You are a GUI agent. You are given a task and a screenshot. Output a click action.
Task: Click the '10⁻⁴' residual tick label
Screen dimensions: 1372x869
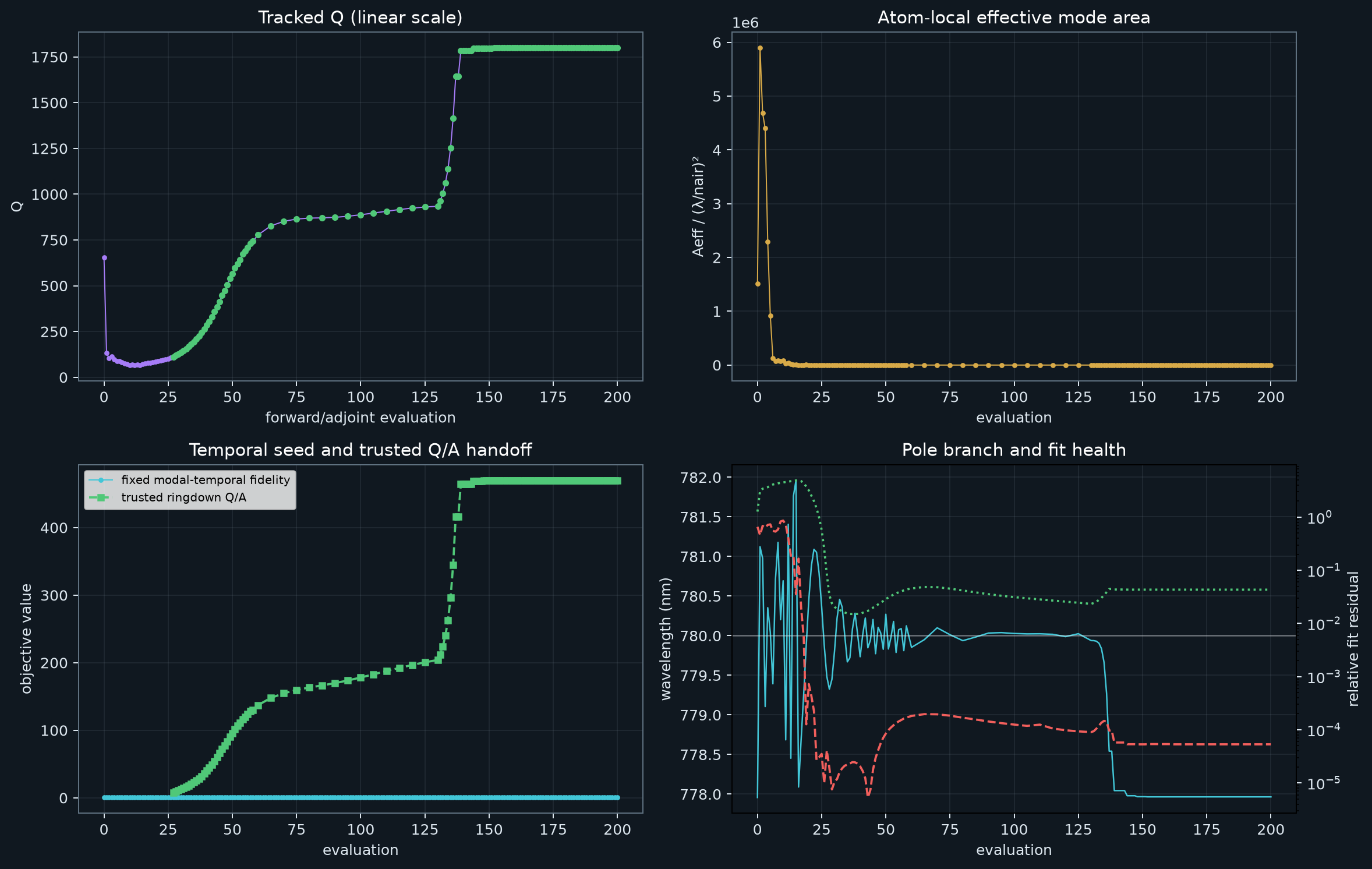pyautogui.click(x=1323, y=730)
